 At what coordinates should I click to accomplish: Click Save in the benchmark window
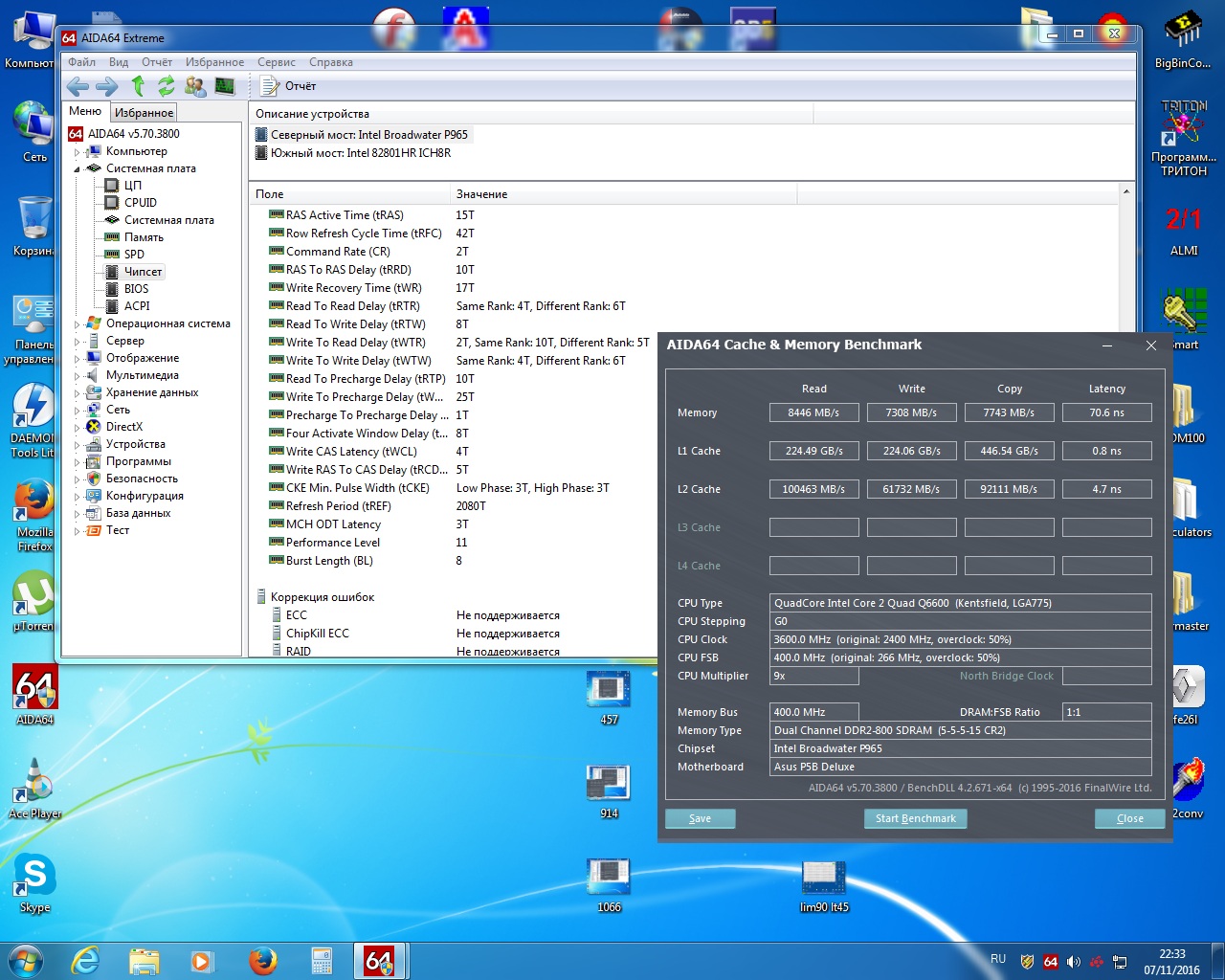pos(701,819)
